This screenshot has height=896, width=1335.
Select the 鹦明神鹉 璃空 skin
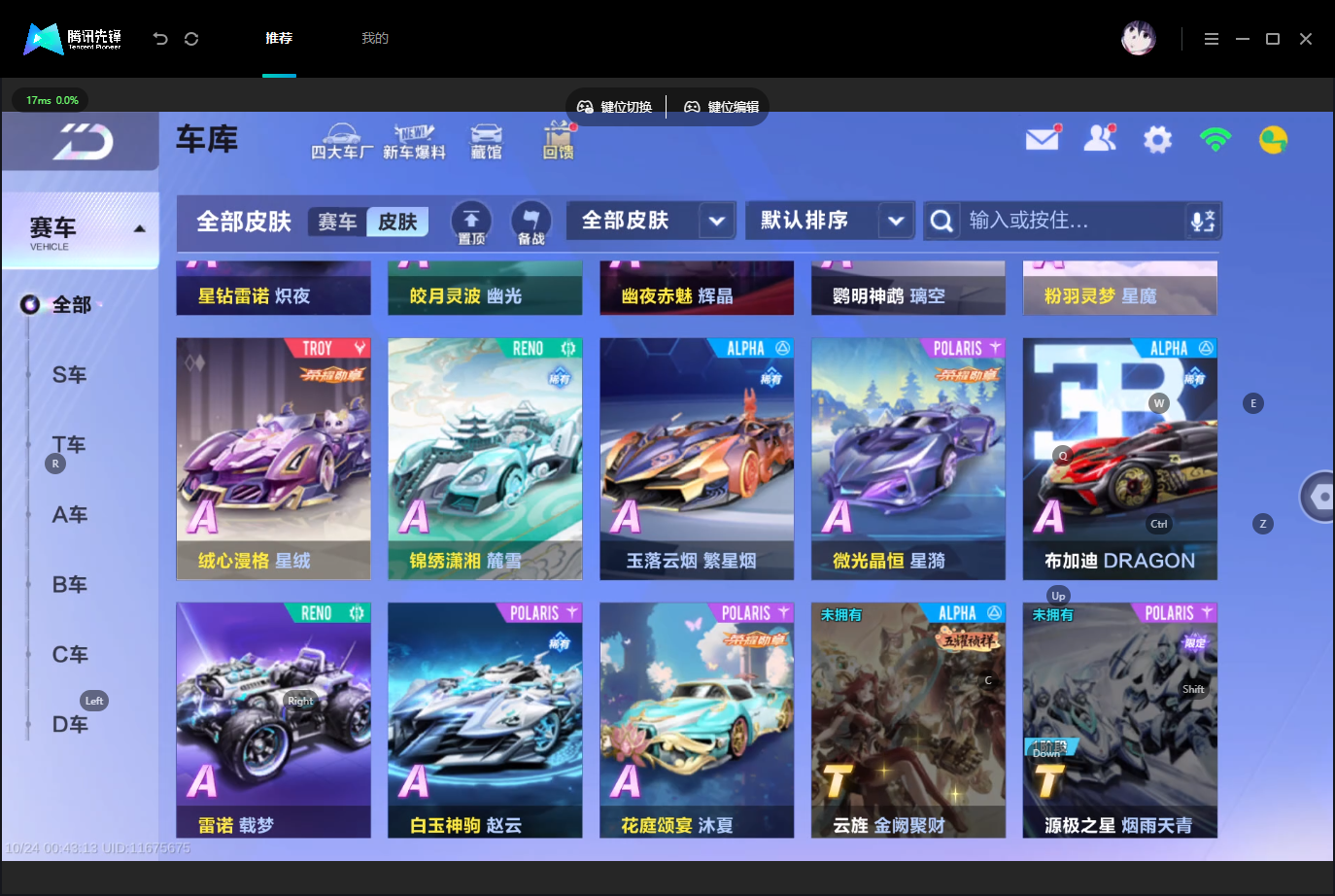pyautogui.click(x=908, y=289)
